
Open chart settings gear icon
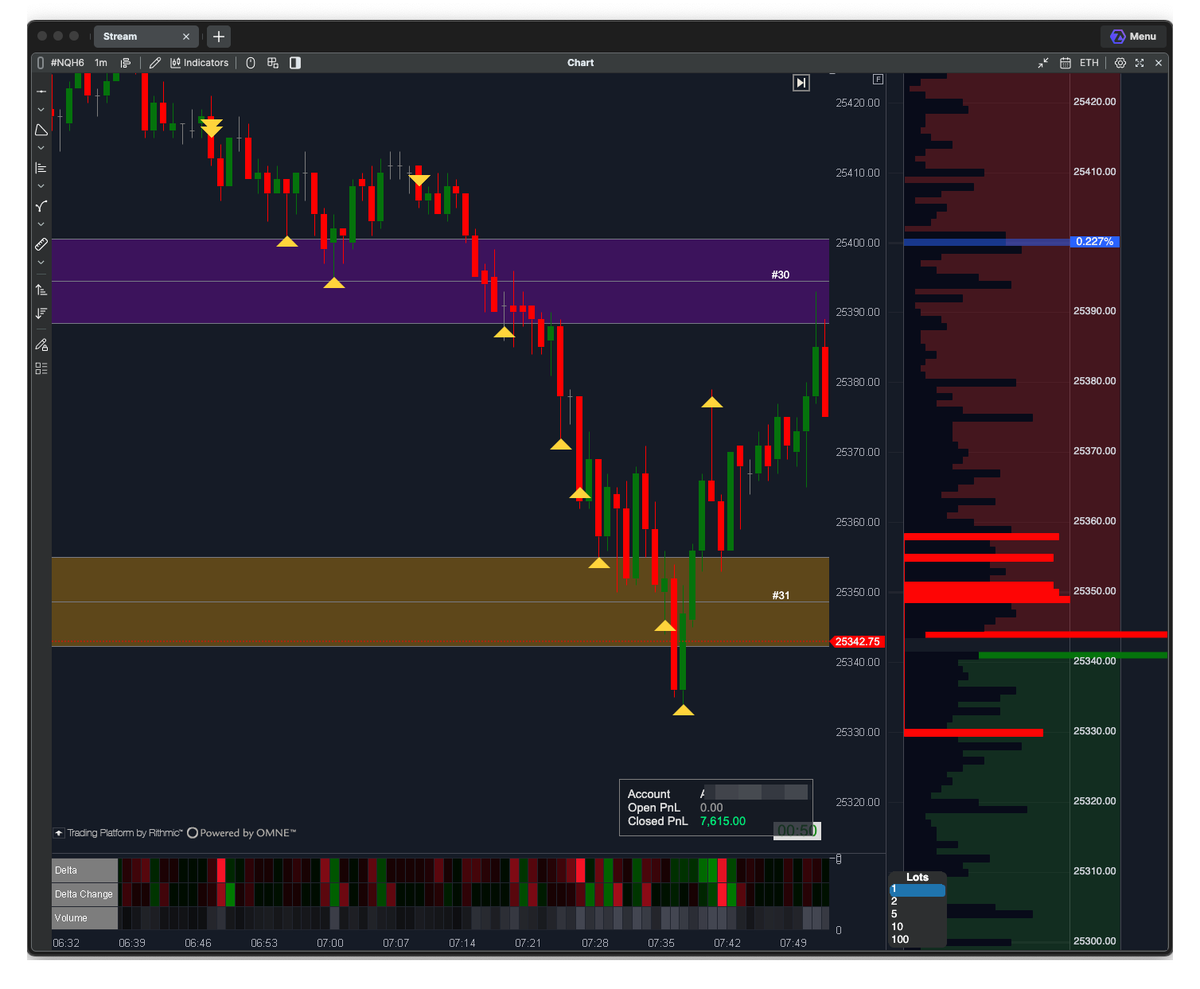pos(1120,62)
